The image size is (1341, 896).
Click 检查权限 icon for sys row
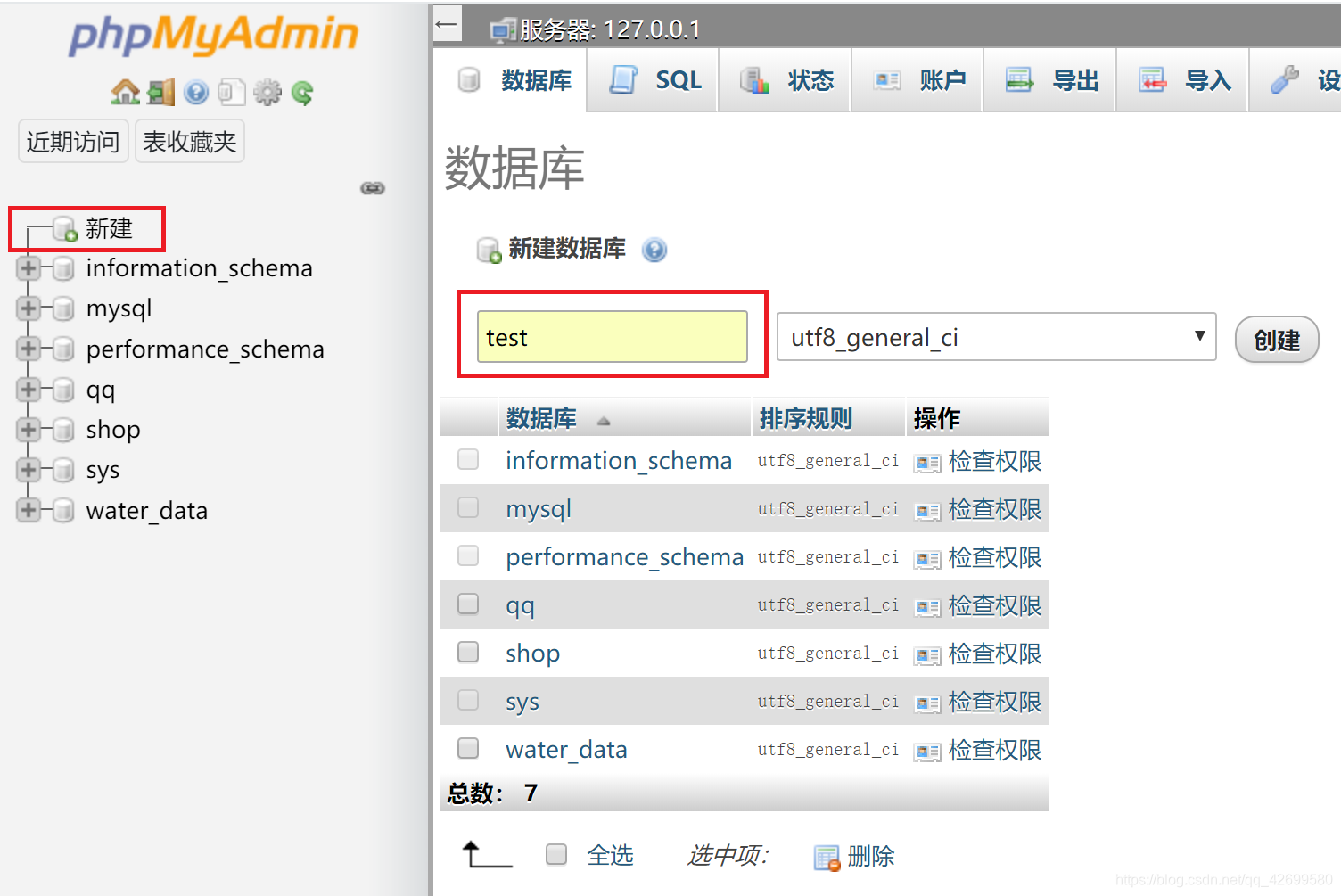pyautogui.click(x=927, y=703)
